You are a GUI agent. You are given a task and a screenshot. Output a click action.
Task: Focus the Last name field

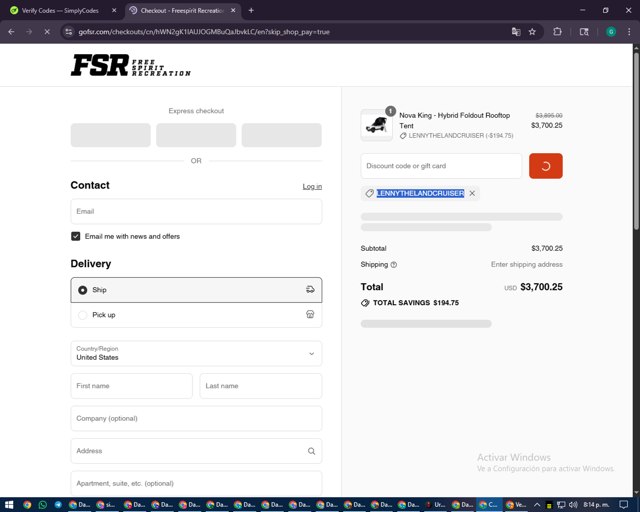click(261, 386)
